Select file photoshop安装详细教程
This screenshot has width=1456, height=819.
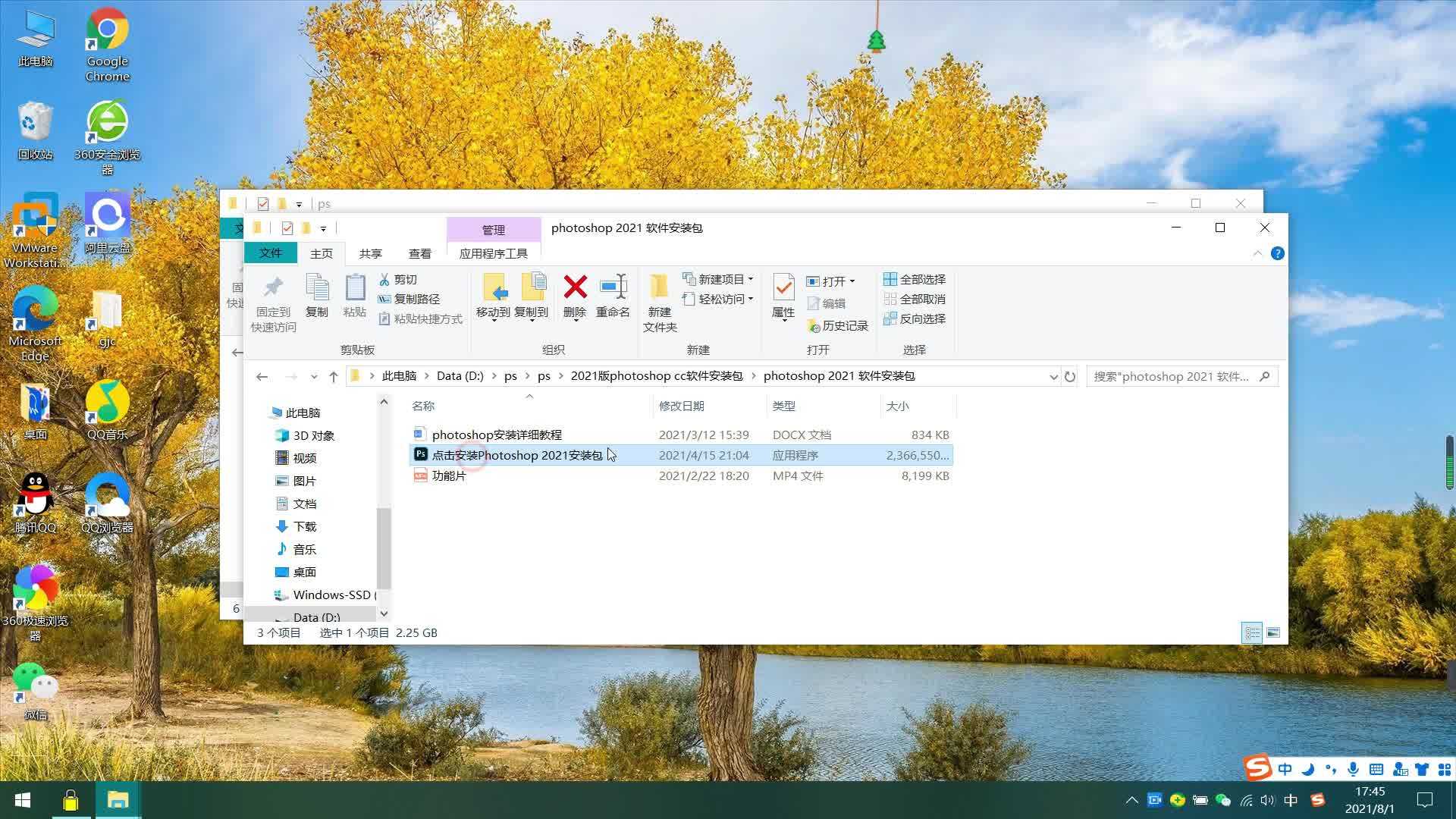click(497, 435)
